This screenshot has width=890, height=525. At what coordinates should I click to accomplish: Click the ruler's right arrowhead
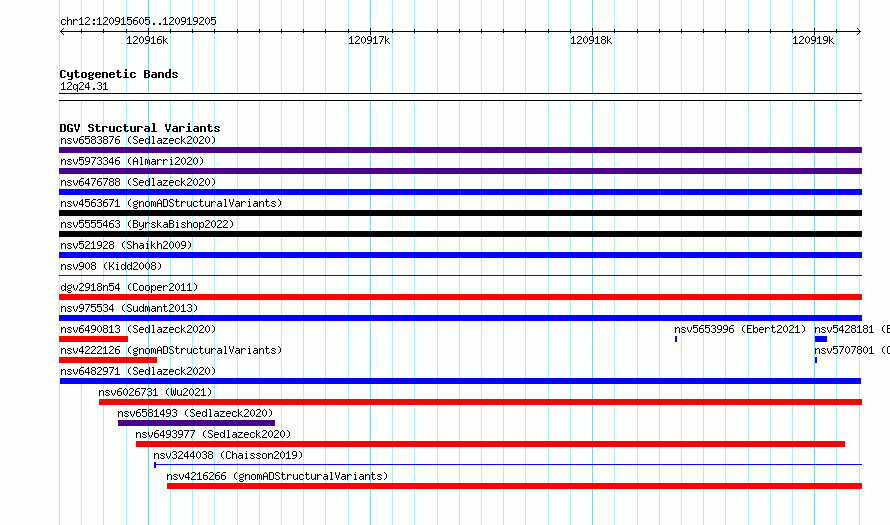859,32
